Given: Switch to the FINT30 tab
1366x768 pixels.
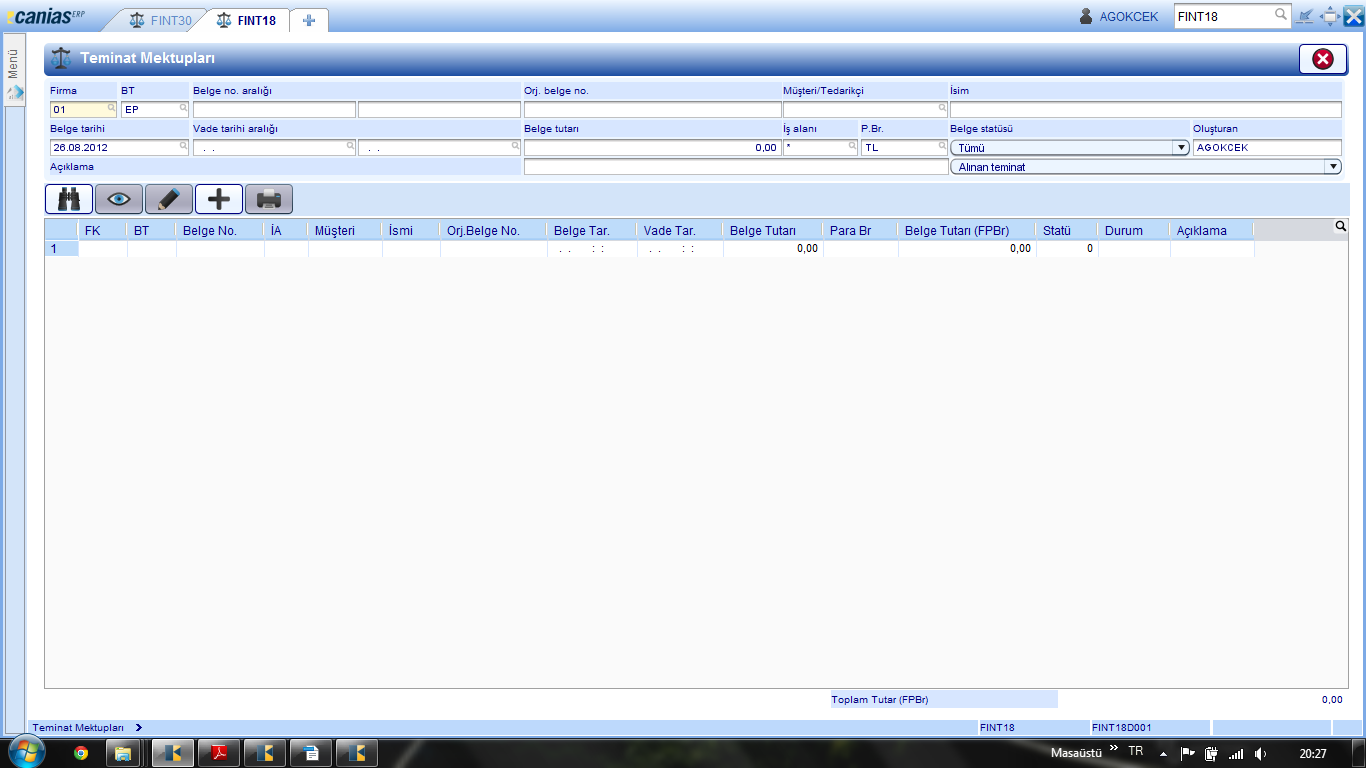Looking at the screenshot, I should coord(160,19).
